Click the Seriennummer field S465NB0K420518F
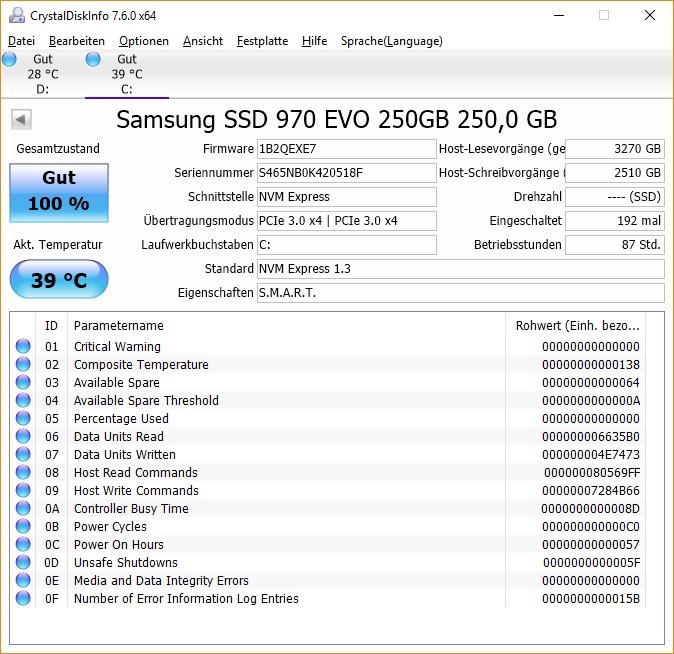Viewport: 674px width, 654px height. pos(346,173)
